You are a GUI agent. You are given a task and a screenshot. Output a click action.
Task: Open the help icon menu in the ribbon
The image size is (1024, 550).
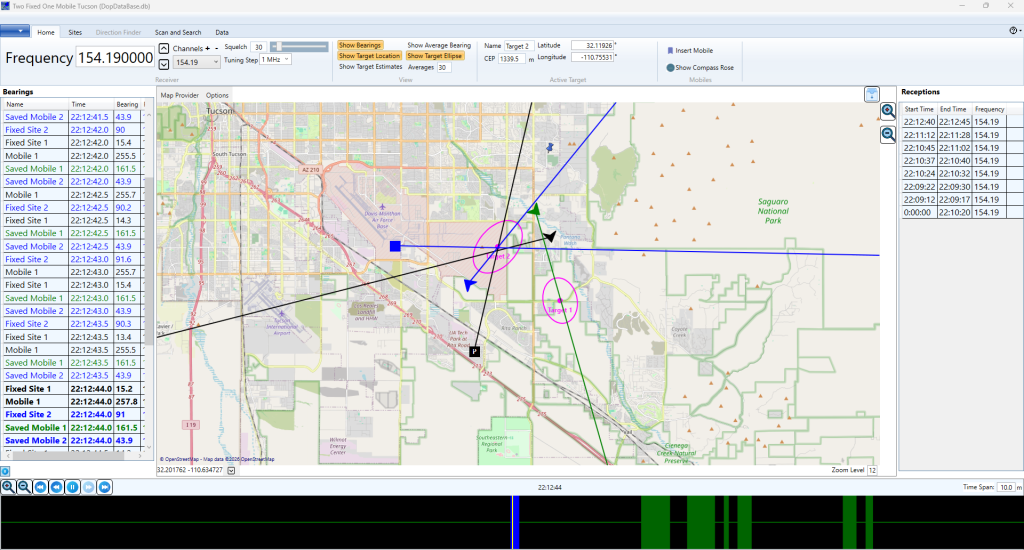click(x=1013, y=32)
